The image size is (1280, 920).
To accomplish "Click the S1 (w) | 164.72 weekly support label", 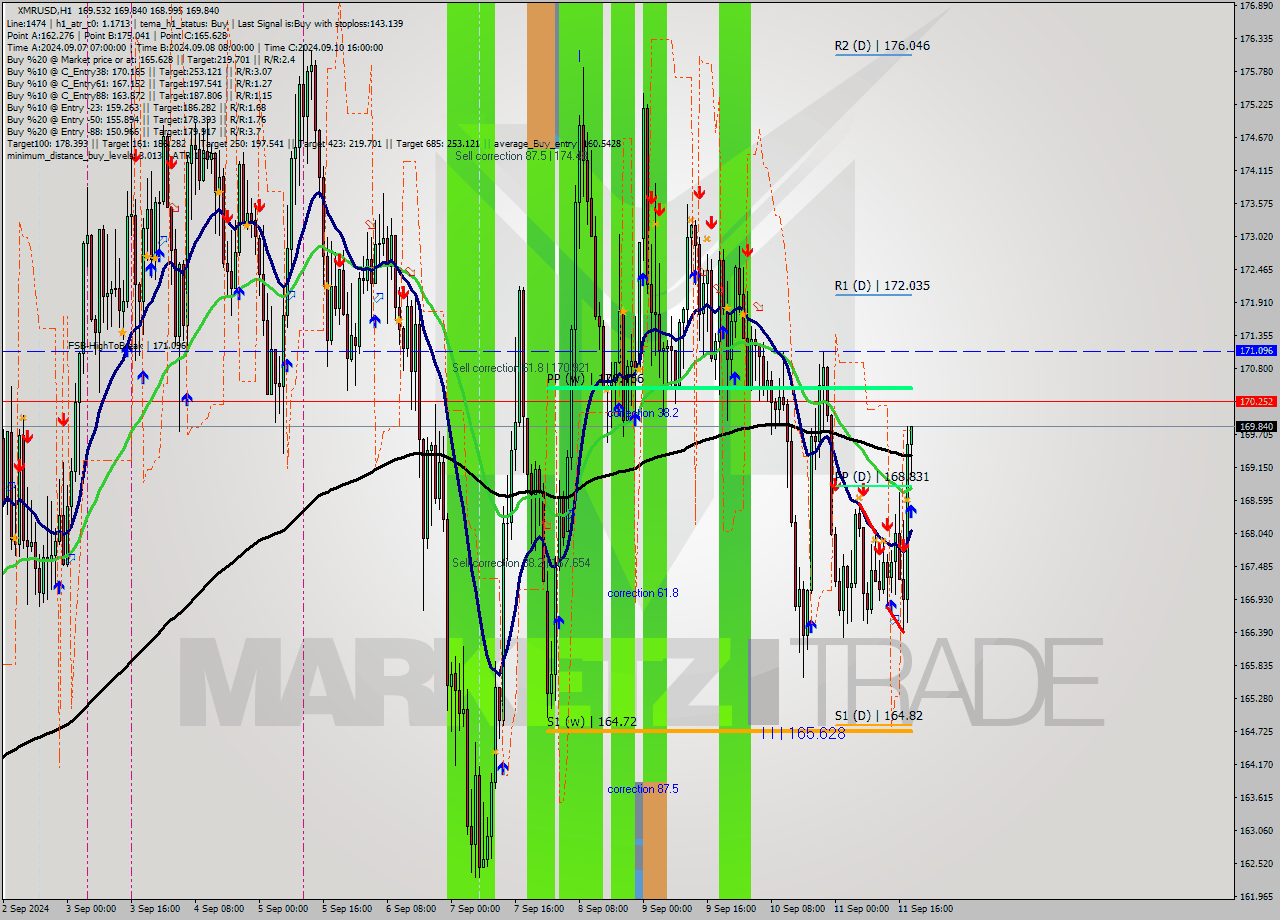I will point(592,721).
